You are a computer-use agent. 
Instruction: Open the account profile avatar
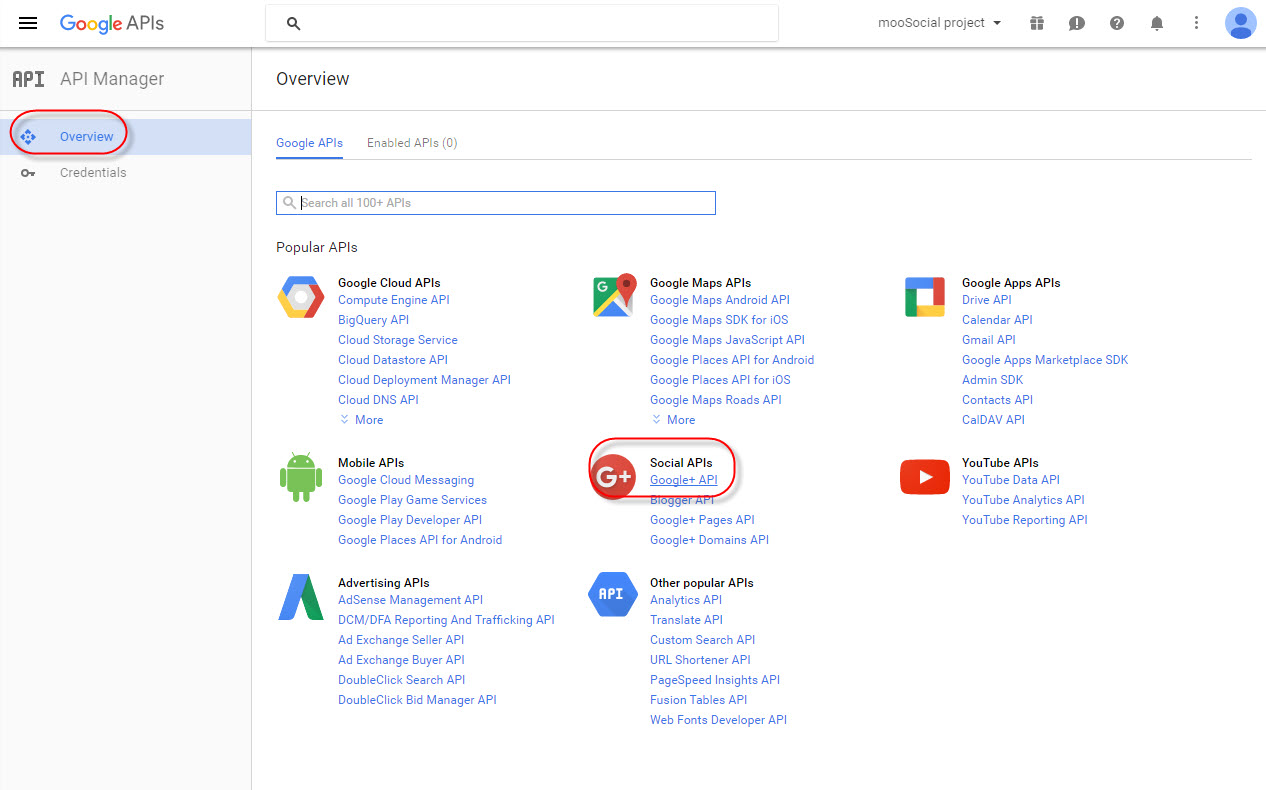pos(1241,23)
